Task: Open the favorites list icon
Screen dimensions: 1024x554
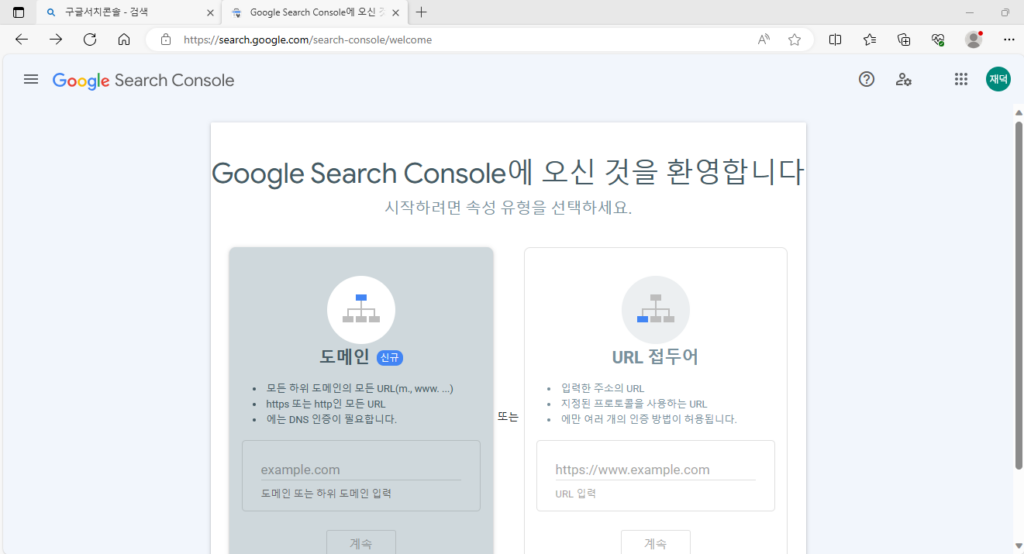Action: coord(869,39)
